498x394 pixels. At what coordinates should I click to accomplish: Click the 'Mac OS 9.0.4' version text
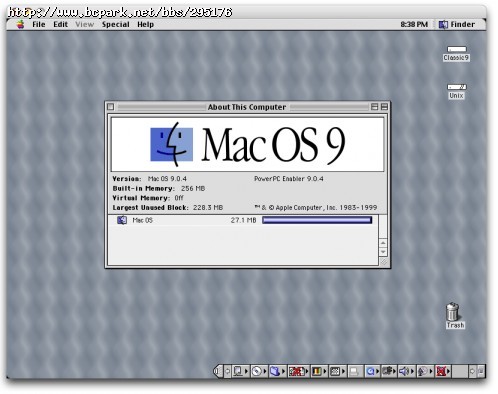[167, 179]
